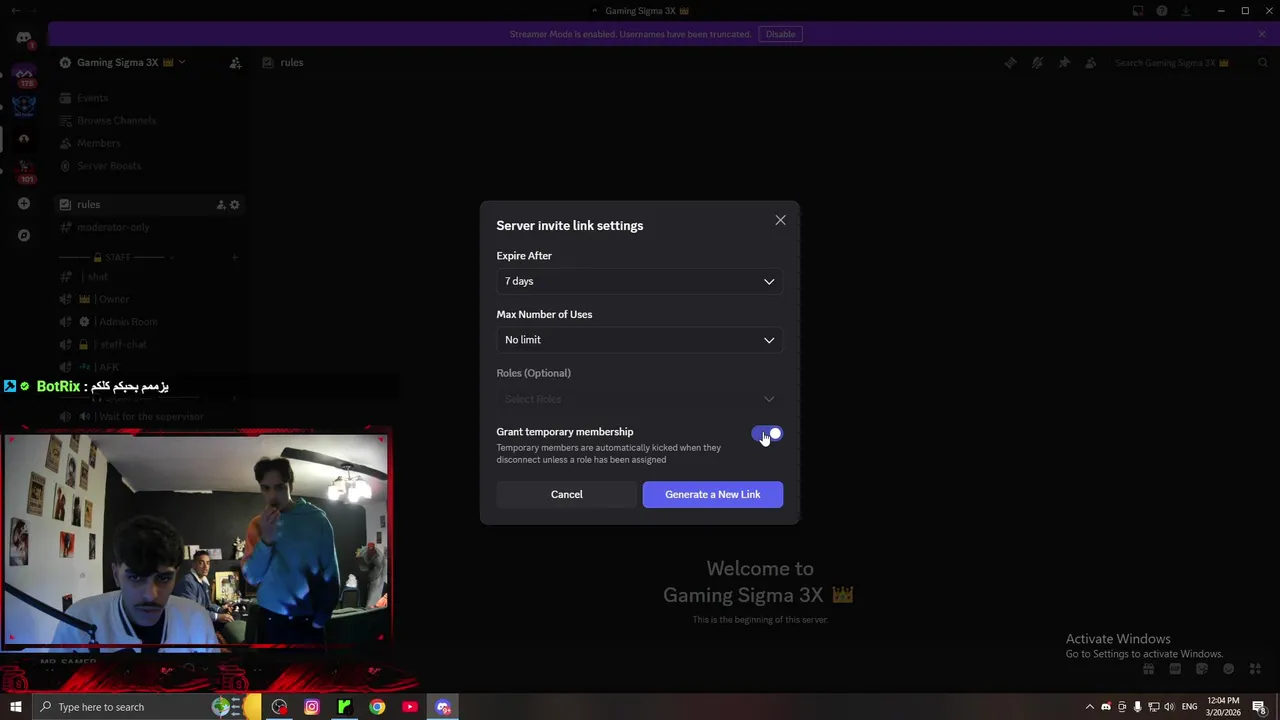Open the server icon with 101 badge
Image resolution: width=1280 pixels, height=720 pixels.
(x=24, y=170)
